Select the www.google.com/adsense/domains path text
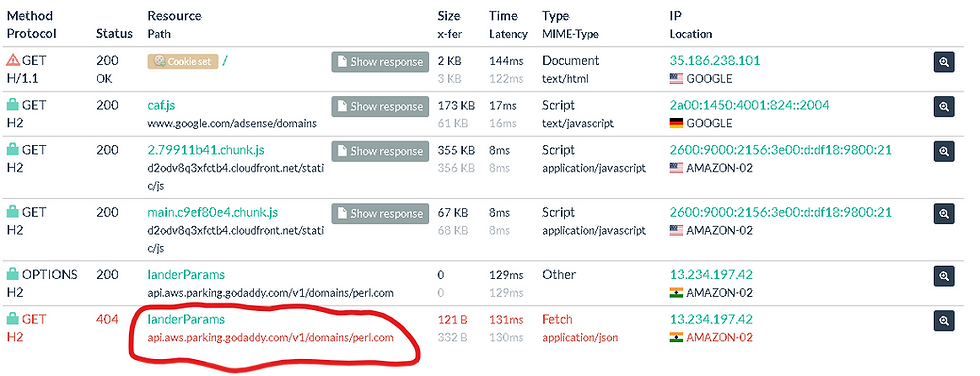 [x=232, y=124]
